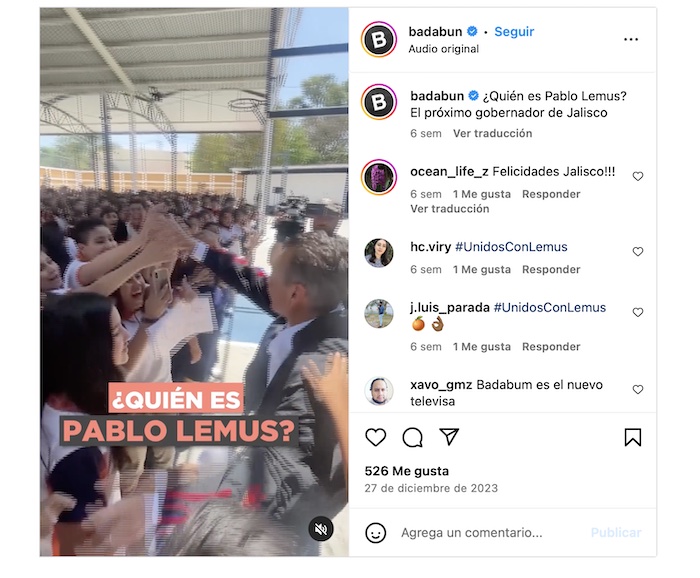Open Audio original link

pos(443,49)
